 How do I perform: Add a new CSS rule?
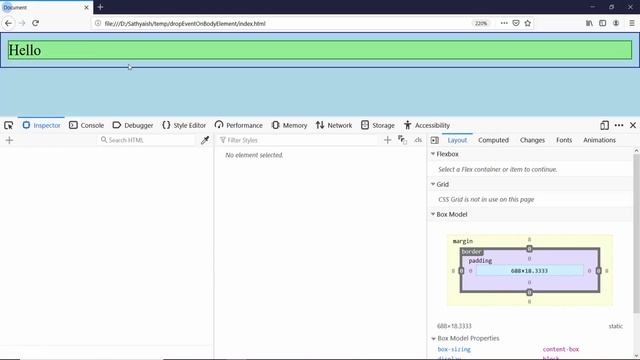coord(387,140)
